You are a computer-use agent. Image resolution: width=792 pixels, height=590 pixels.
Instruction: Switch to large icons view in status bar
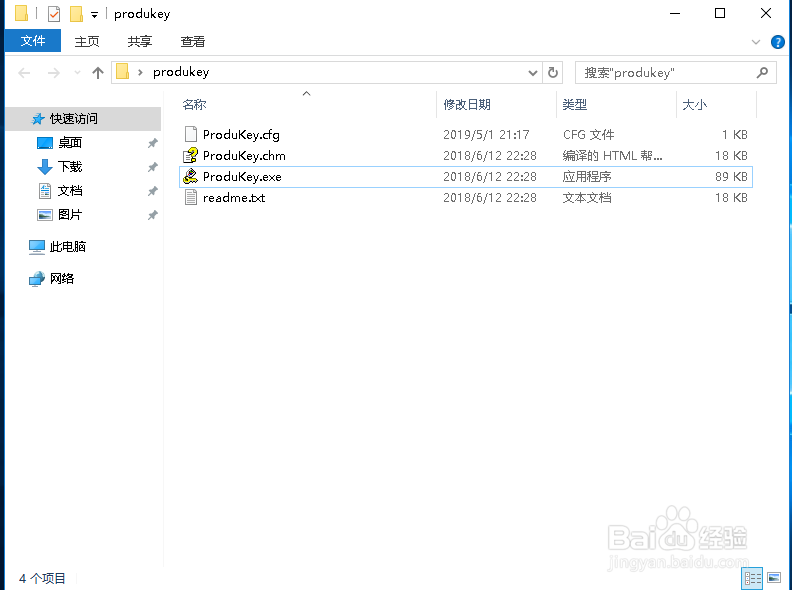click(x=774, y=578)
